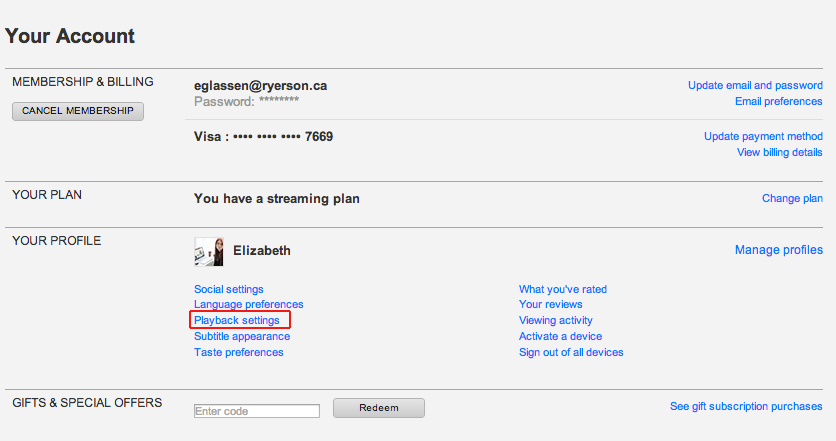Click Sign out of all devices
Screen dimensions: 836x441
coord(571,352)
